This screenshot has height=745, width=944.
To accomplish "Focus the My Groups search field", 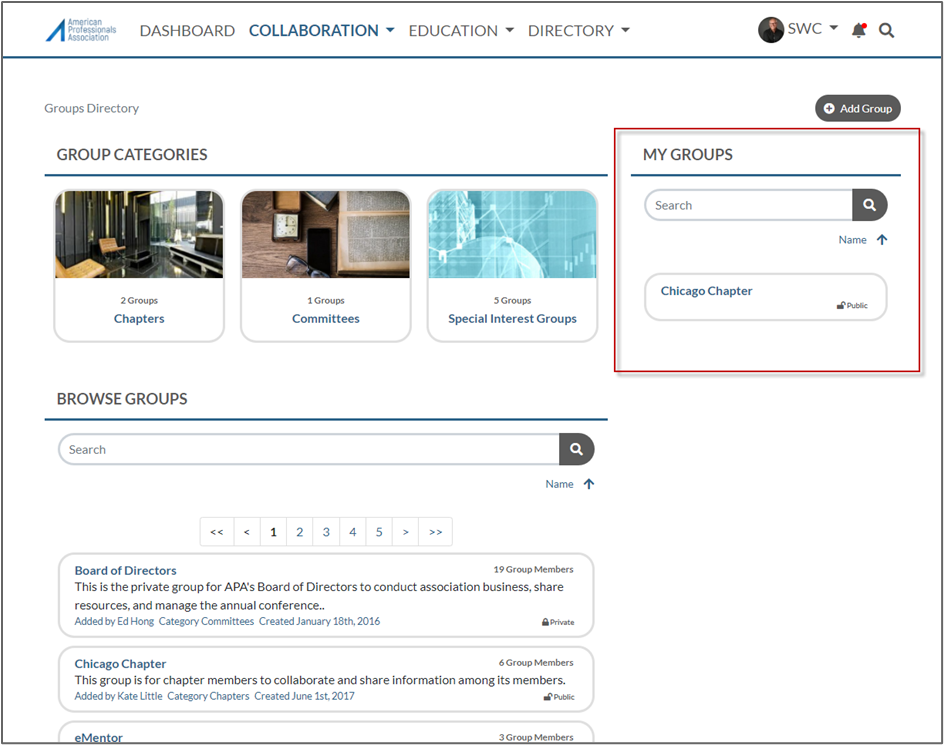I will [x=748, y=205].
